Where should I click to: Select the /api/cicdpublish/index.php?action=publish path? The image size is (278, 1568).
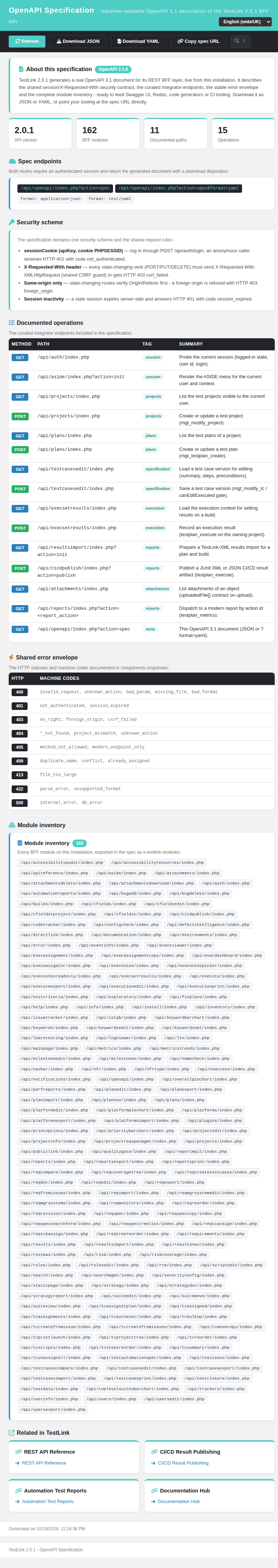[74, 572]
